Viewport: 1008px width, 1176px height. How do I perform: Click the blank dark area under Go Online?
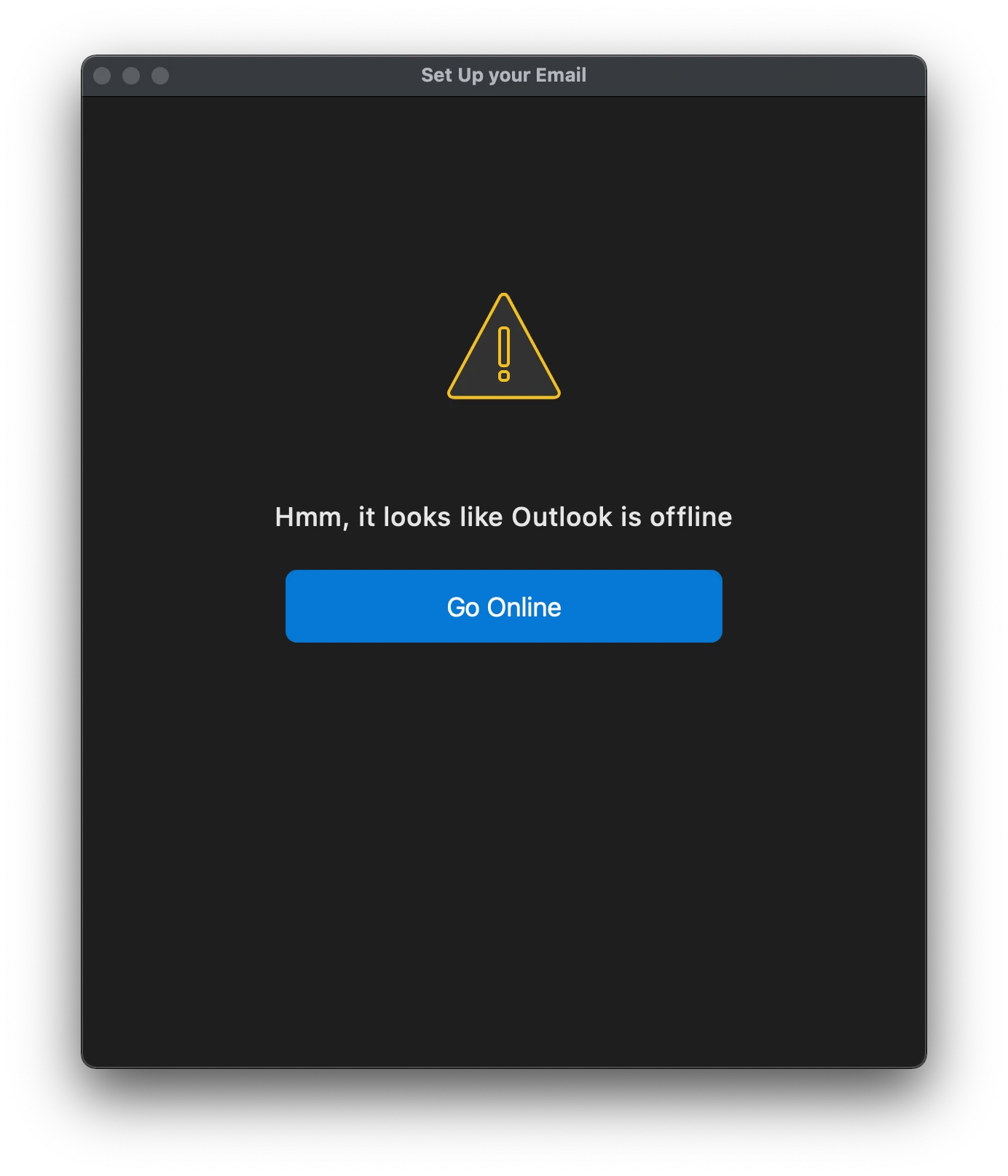click(504, 838)
